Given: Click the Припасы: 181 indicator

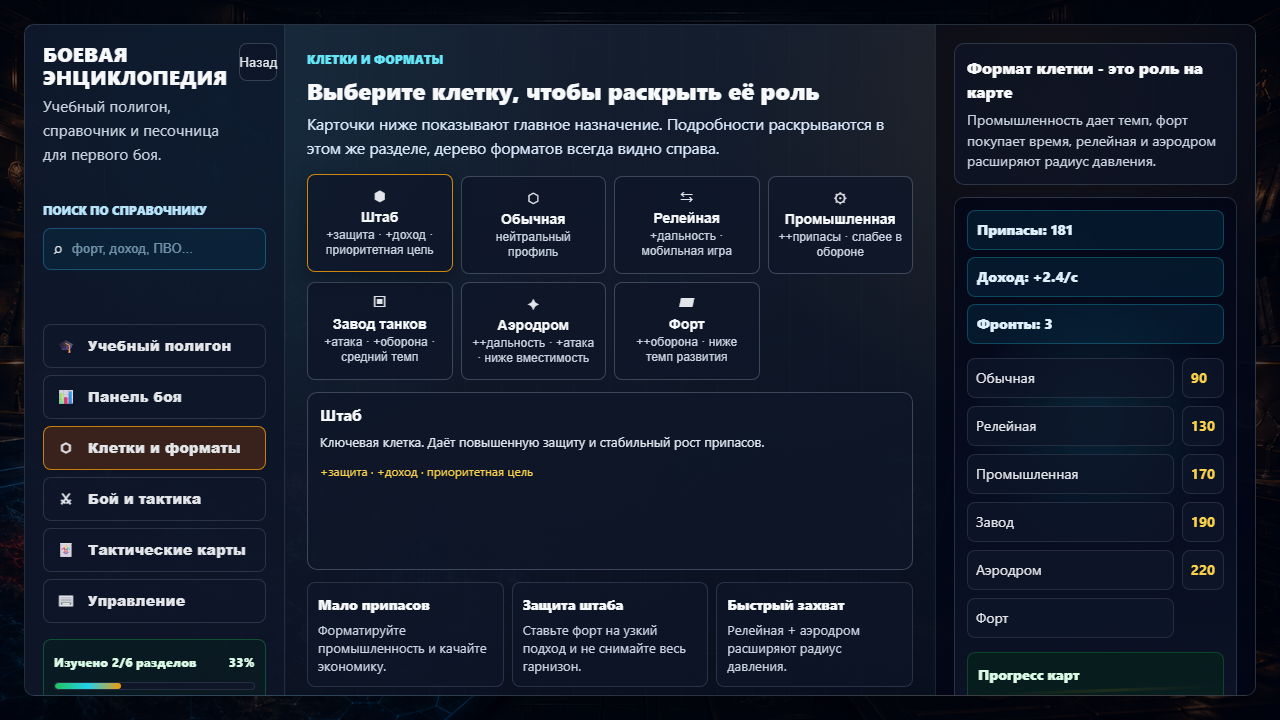Looking at the screenshot, I should tap(1095, 230).
